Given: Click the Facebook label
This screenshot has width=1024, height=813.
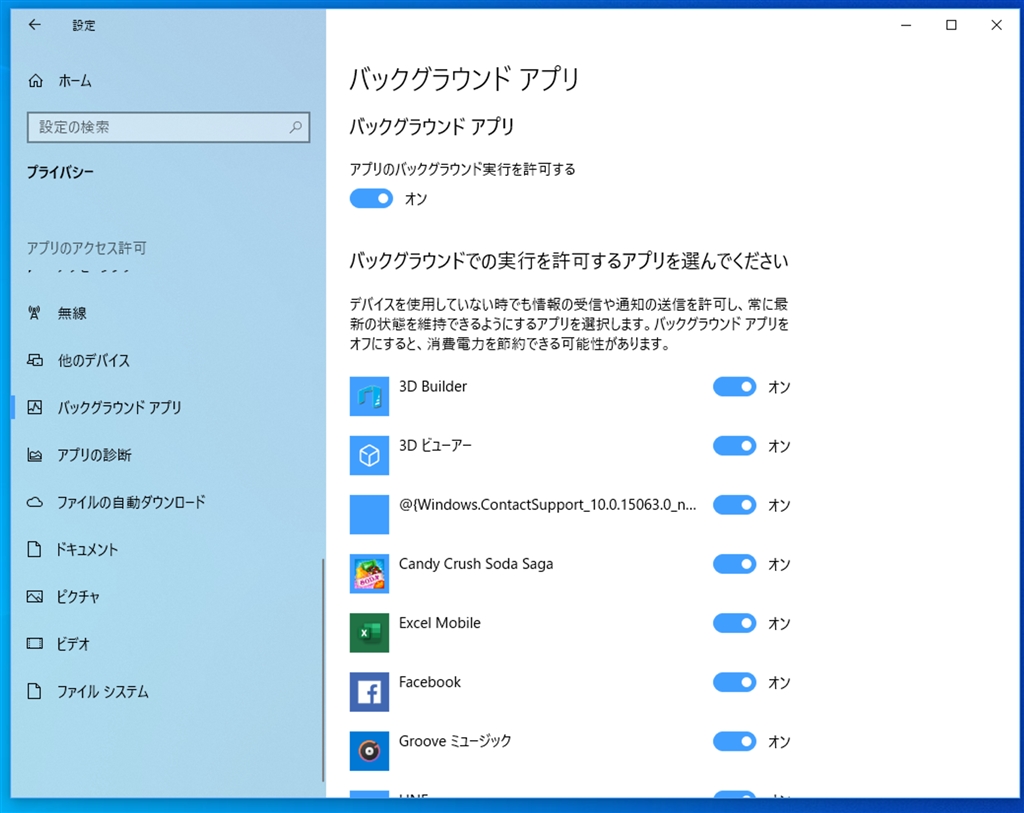Looking at the screenshot, I should 430,682.
